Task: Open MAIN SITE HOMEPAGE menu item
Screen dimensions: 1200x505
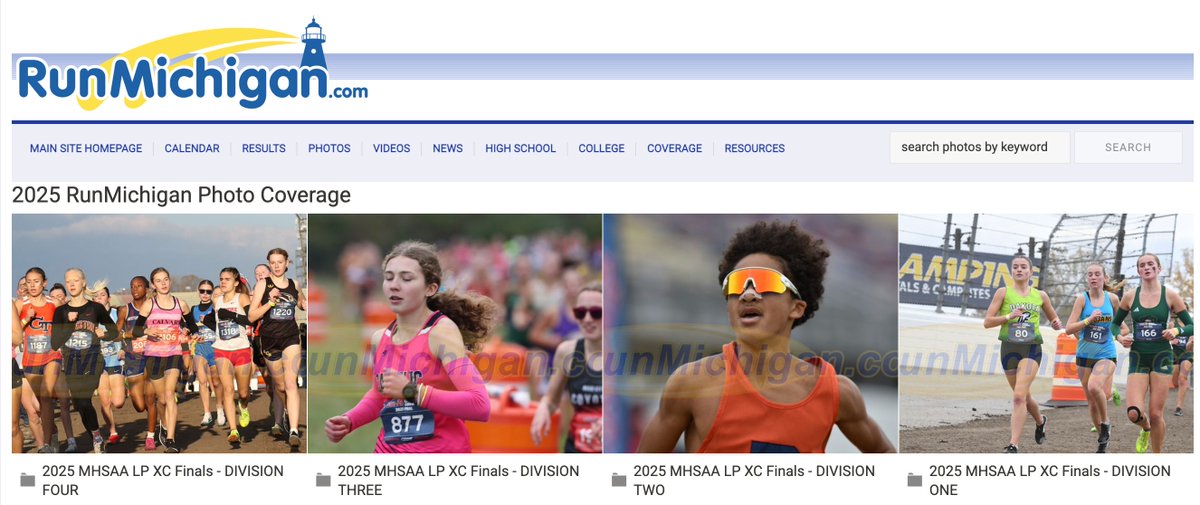Action: [86, 148]
